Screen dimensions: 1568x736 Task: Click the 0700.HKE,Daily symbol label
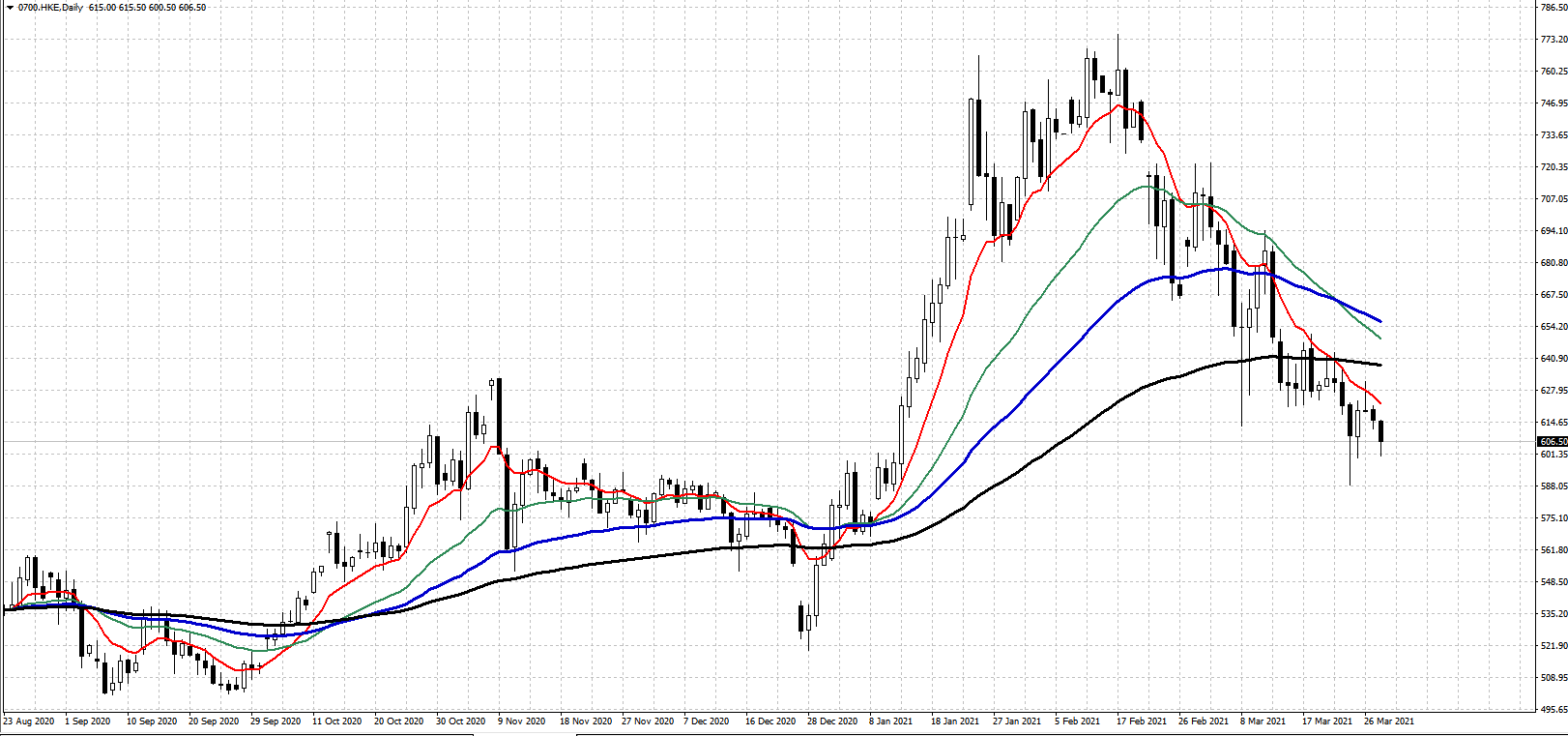point(50,8)
